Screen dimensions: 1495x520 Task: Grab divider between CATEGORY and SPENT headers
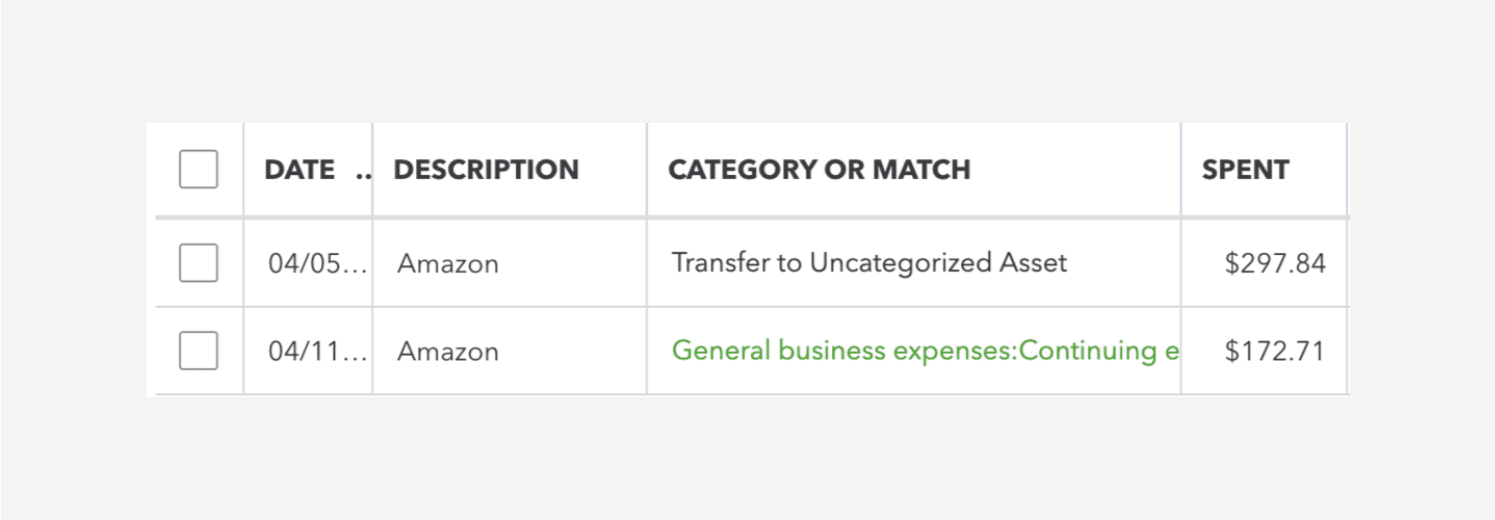coord(1181,170)
